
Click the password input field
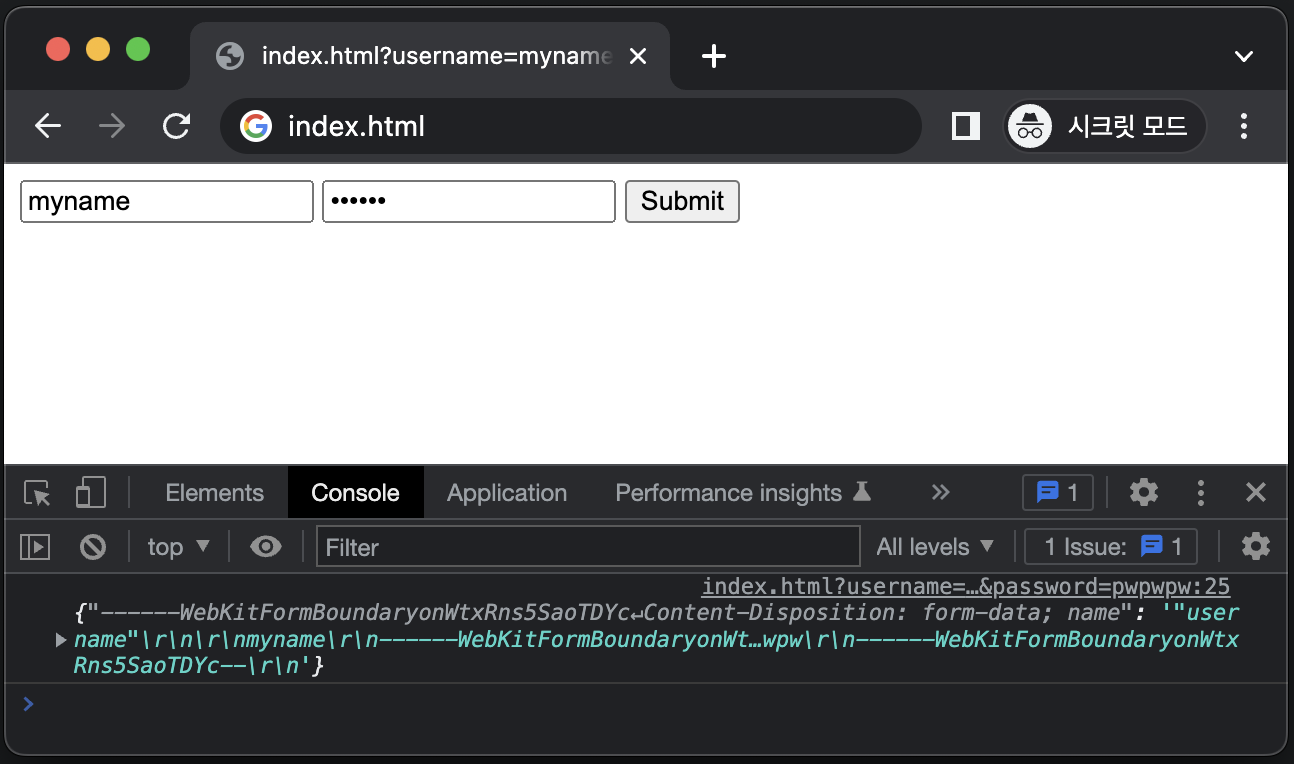pos(469,201)
